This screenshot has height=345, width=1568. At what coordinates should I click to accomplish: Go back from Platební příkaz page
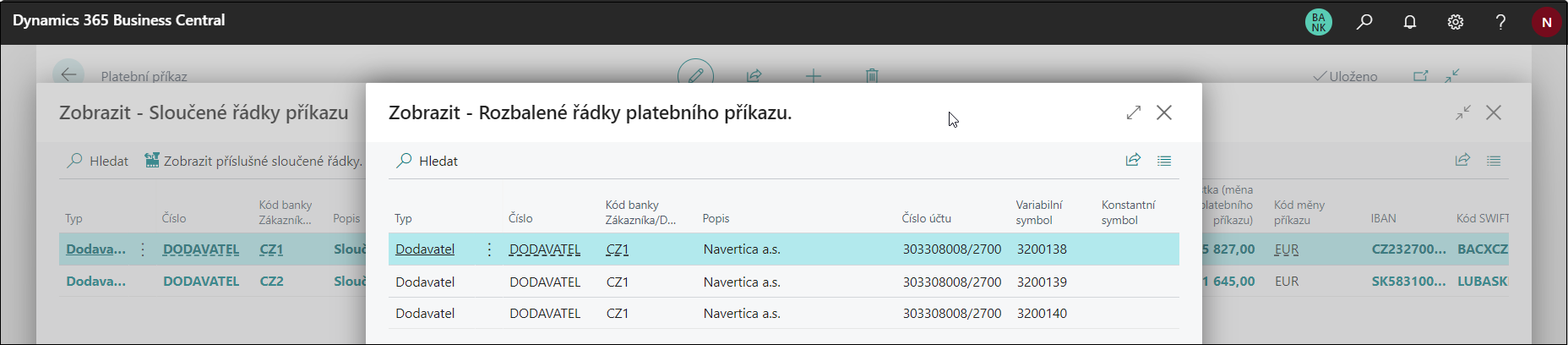[x=68, y=74]
